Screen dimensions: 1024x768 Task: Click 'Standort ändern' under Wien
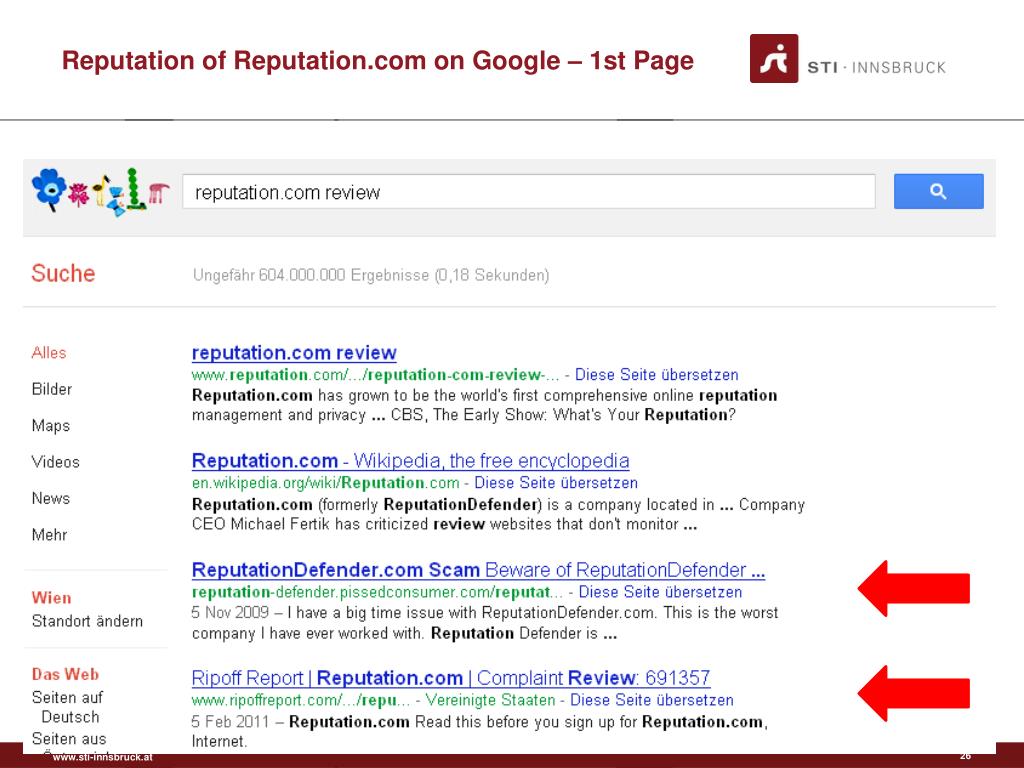point(87,621)
